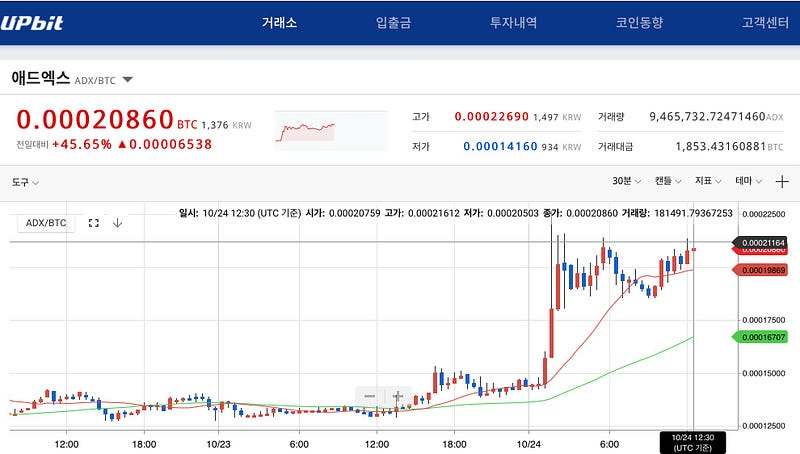The image size is (800, 454).
Task: Click the 0.00015000 price axis tick
Action: click(x=763, y=373)
